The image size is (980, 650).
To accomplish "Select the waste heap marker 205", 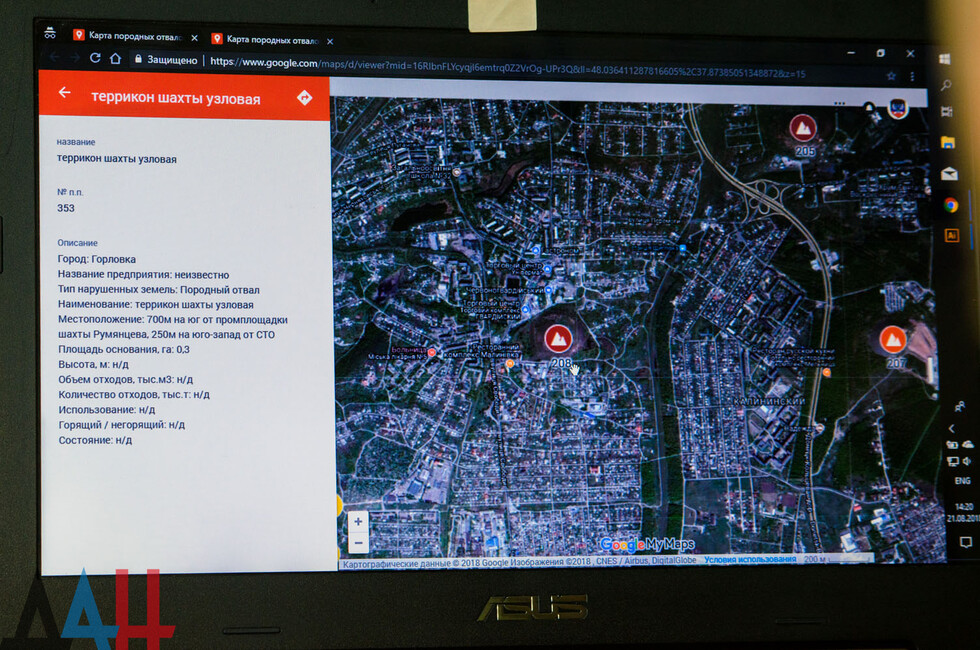I will (802, 128).
